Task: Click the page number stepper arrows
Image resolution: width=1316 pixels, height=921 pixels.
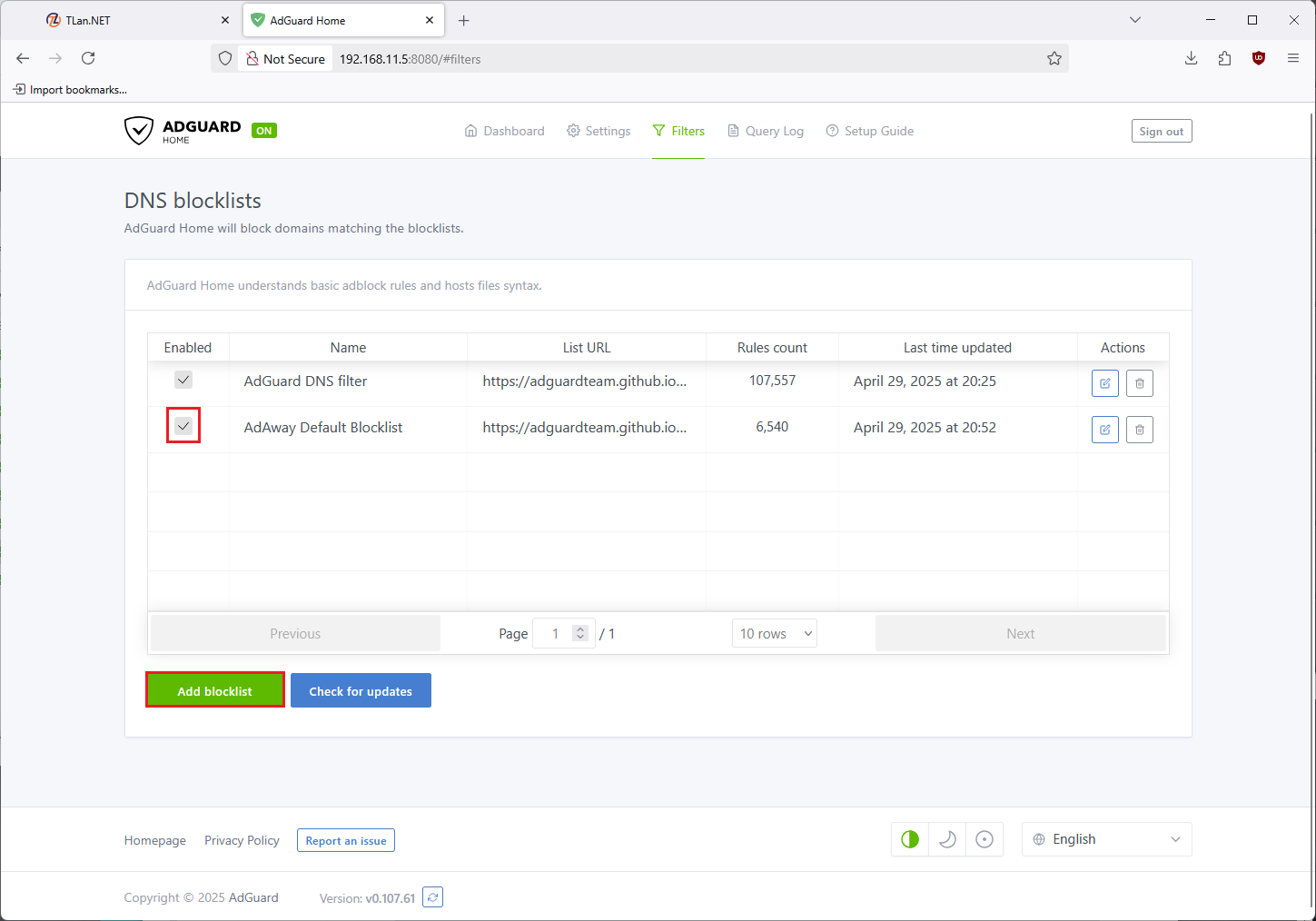Action: point(580,633)
